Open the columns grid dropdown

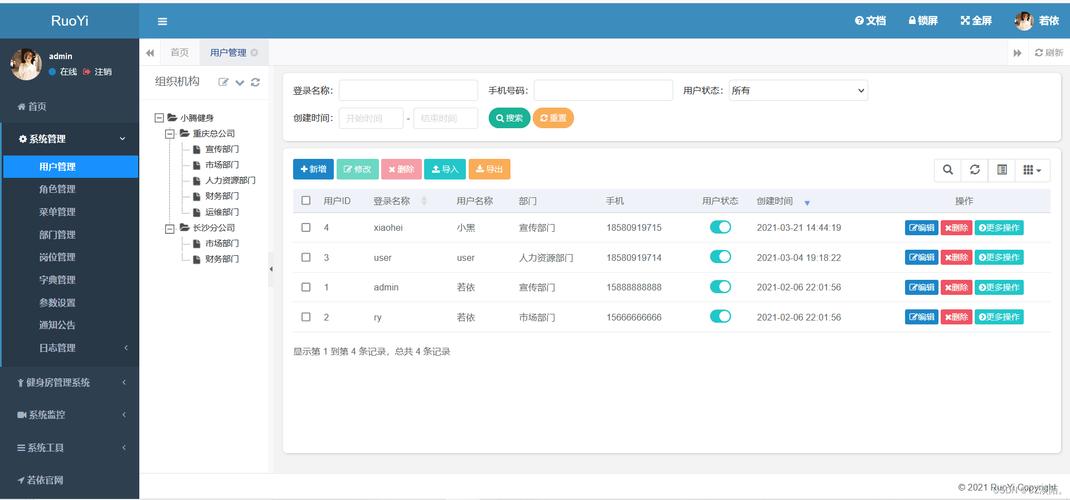click(x=1033, y=170)
